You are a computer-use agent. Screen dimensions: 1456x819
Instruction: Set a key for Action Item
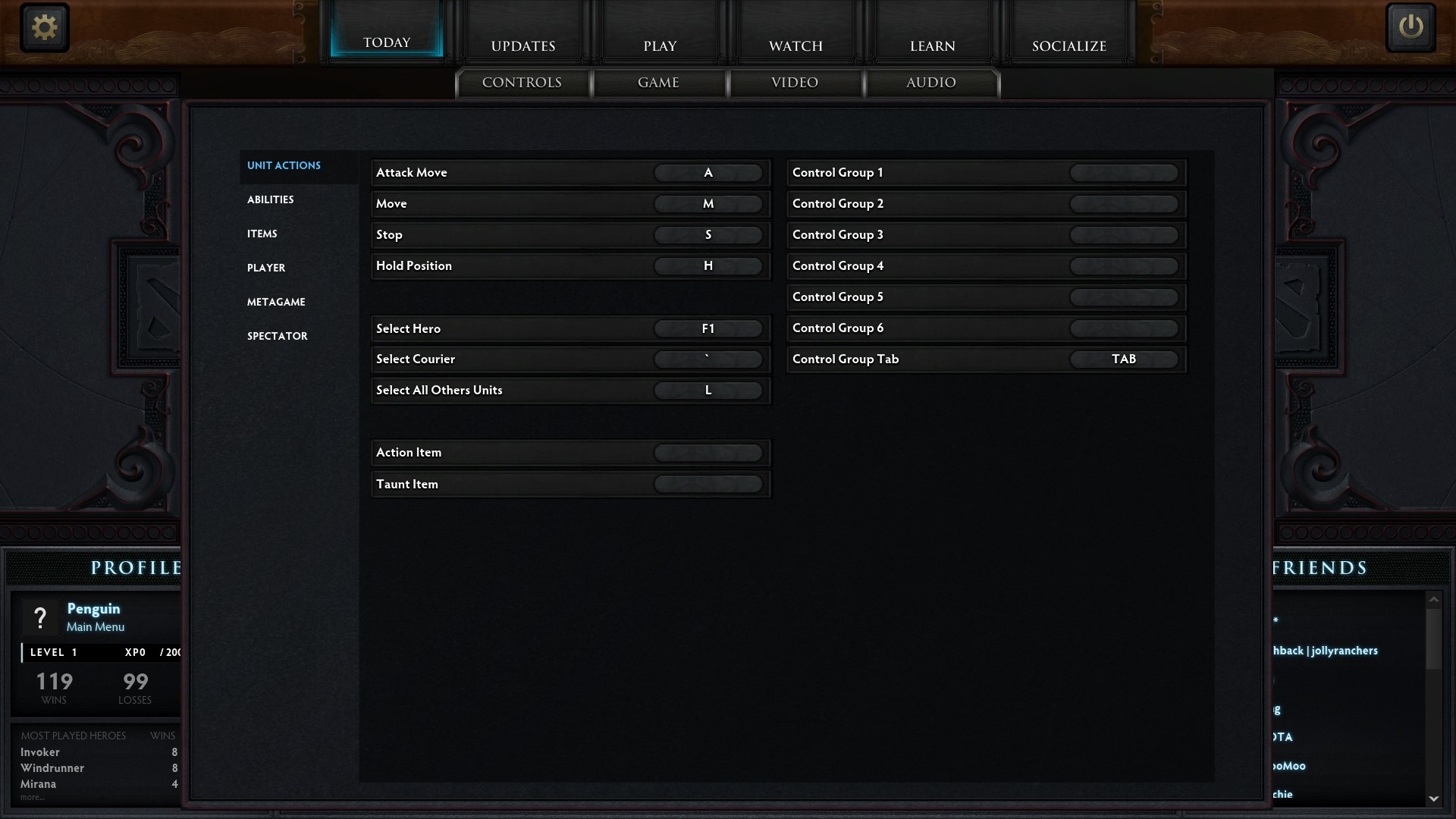coord(708,453)
